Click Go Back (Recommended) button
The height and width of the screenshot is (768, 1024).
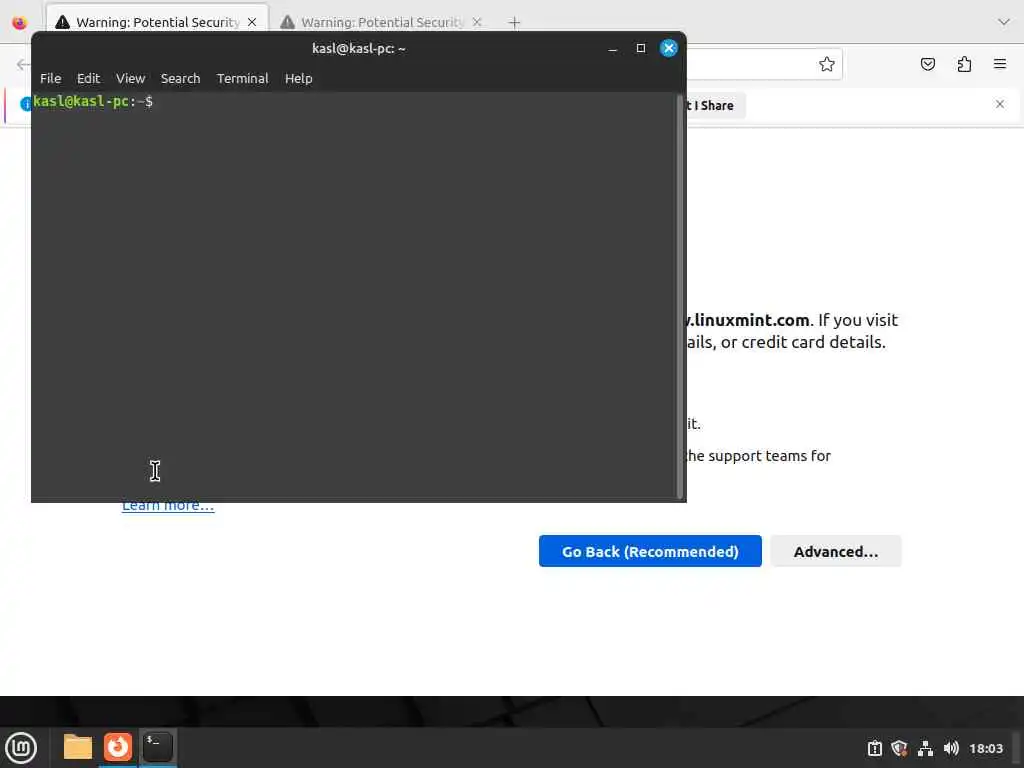650,551
